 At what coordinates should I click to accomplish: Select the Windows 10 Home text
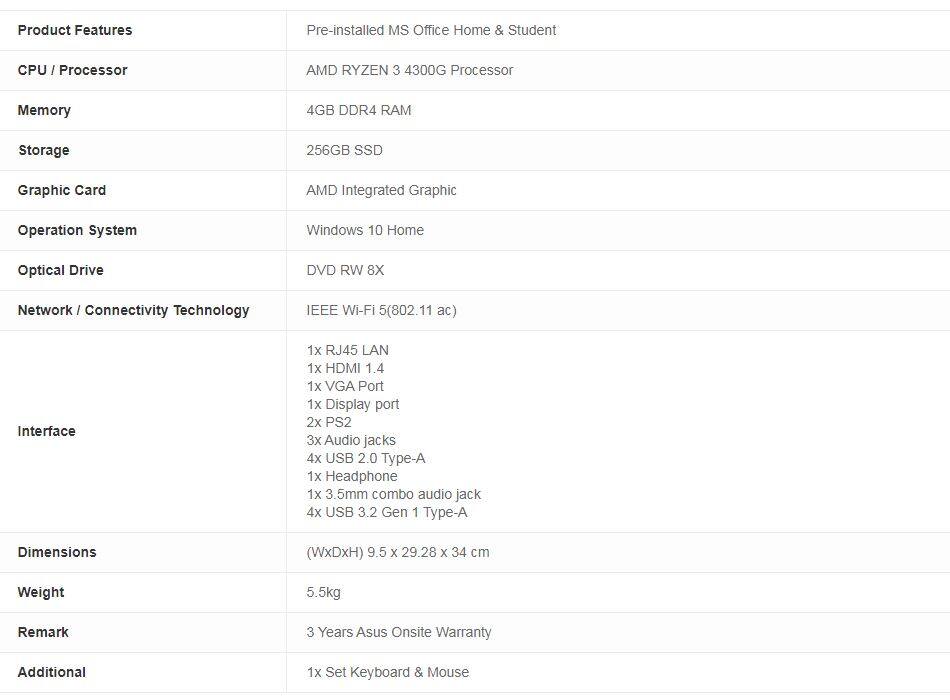coord(365,230)
